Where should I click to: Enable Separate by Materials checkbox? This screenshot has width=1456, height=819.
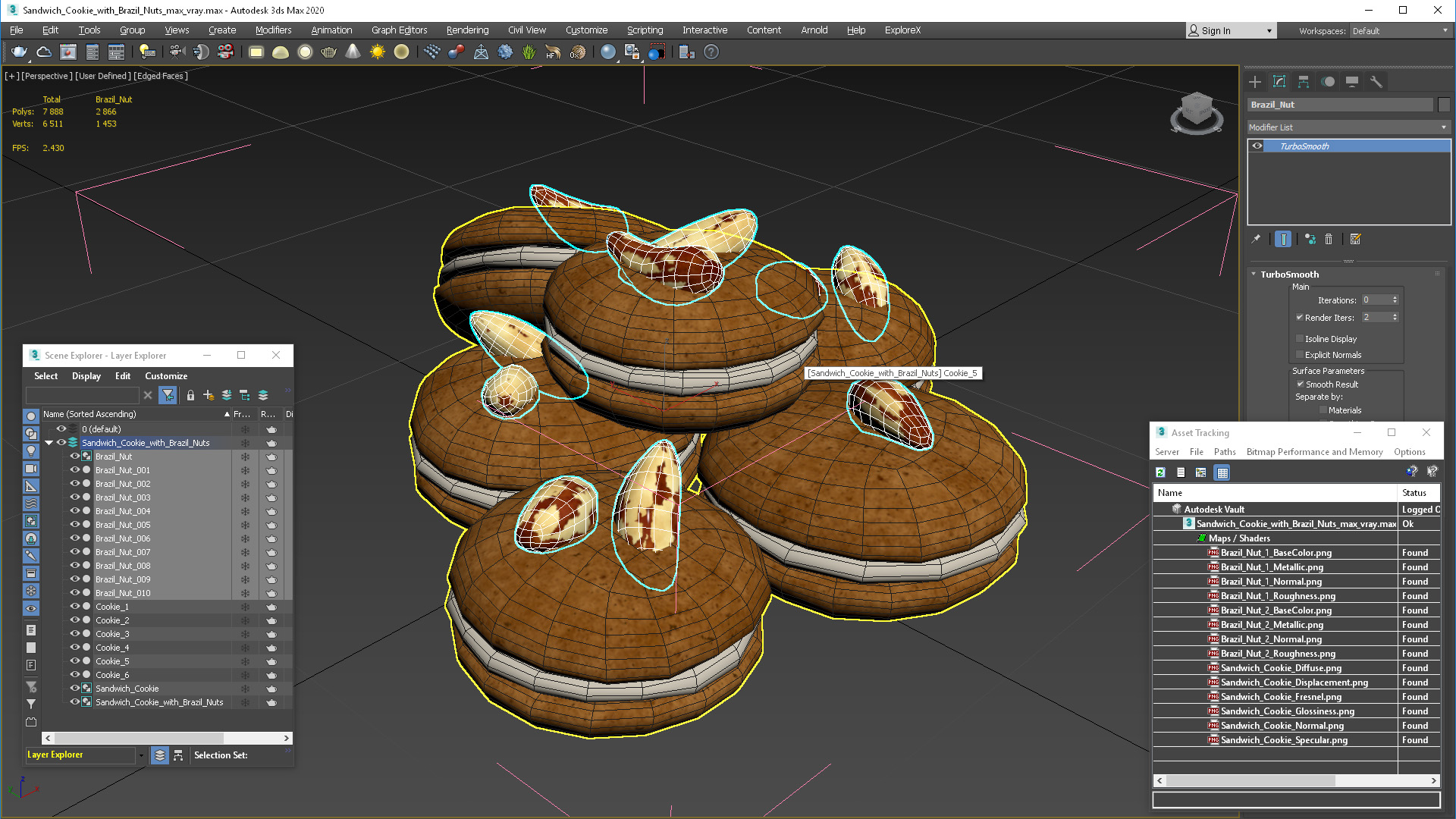(x=1323, y=410)
